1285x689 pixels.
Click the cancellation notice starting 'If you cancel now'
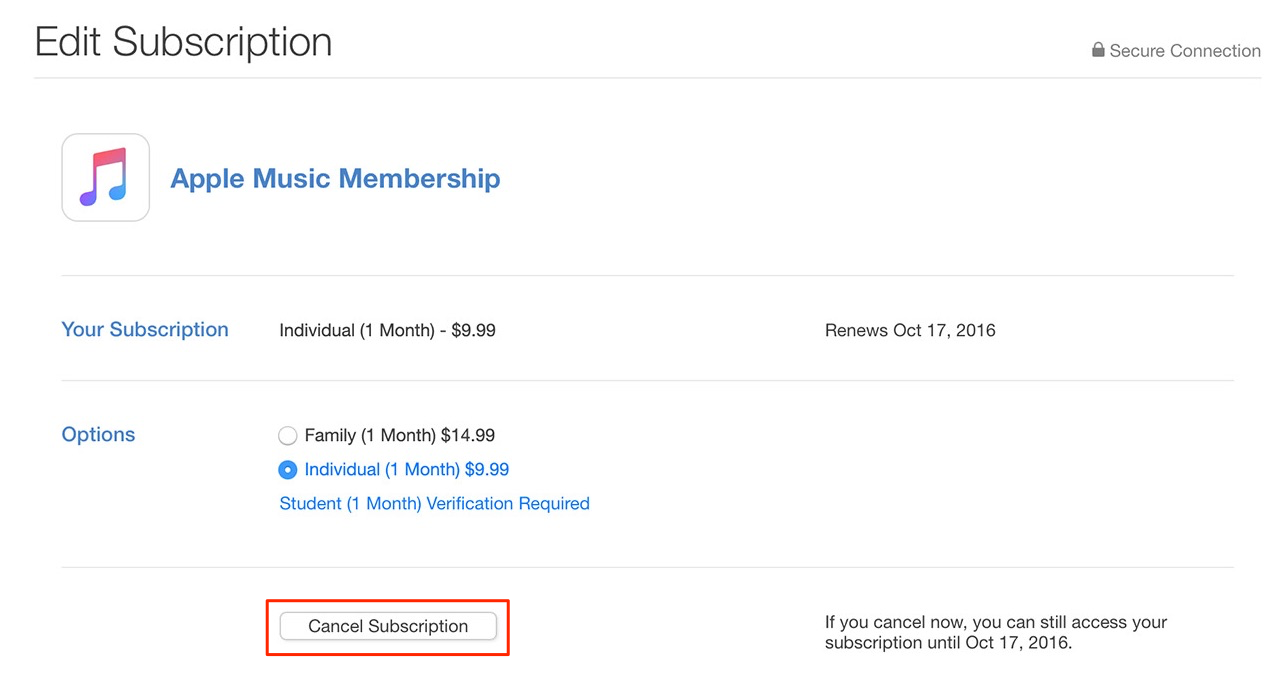tap(996, 633)
